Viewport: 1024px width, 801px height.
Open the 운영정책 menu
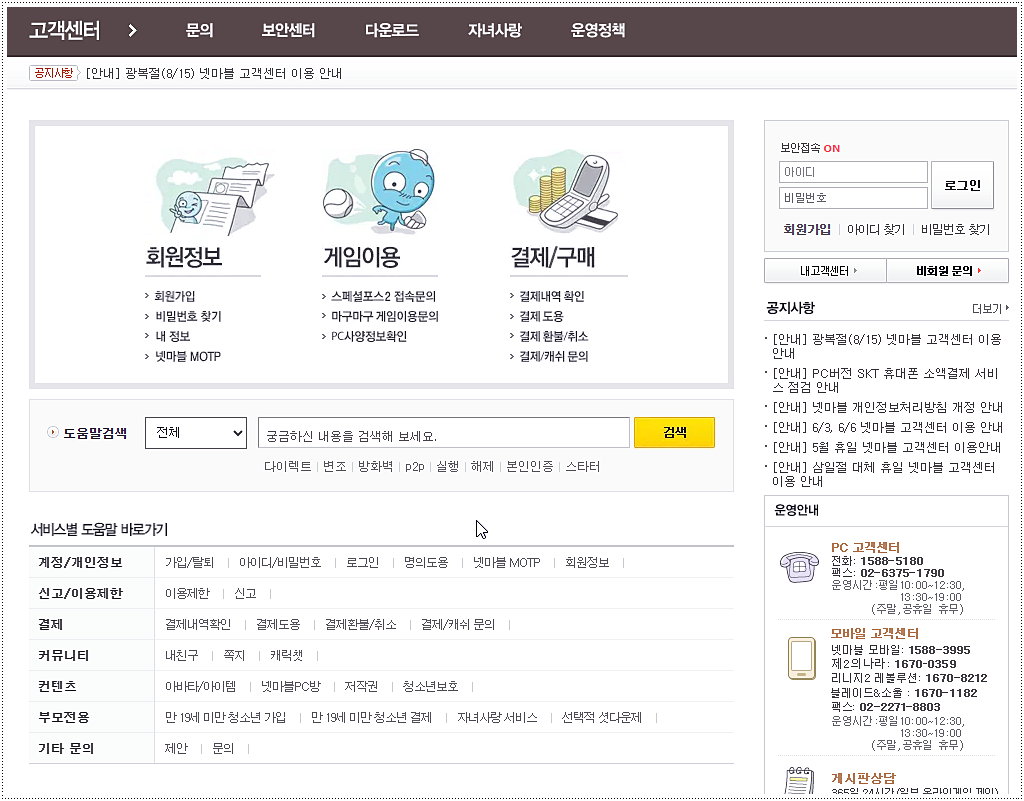click(x=598, y=30)
